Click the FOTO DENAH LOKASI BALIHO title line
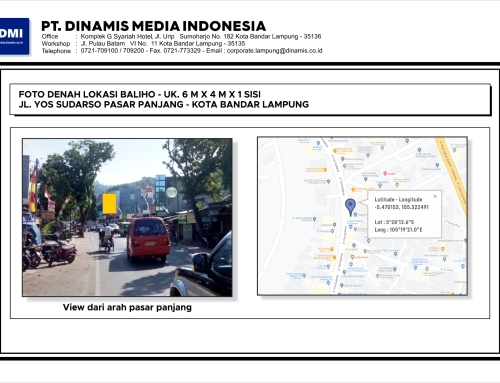Viewport: 500px width, 383px height. coord(140,94)
